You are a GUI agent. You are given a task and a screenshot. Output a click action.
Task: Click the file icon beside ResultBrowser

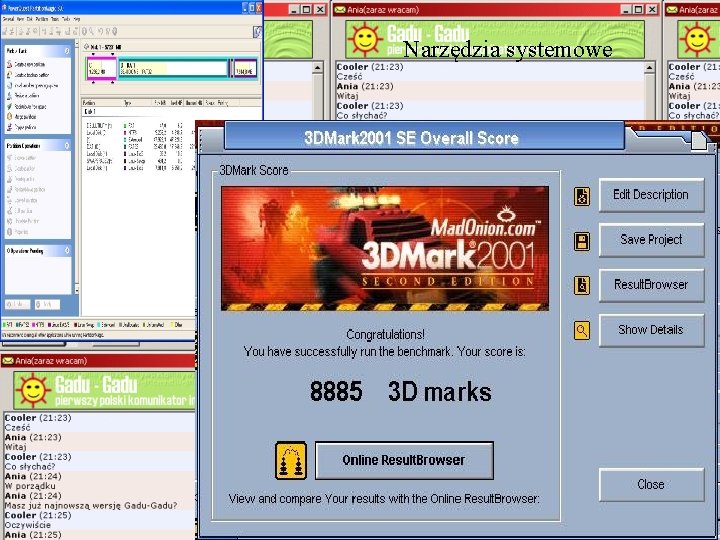582,286
